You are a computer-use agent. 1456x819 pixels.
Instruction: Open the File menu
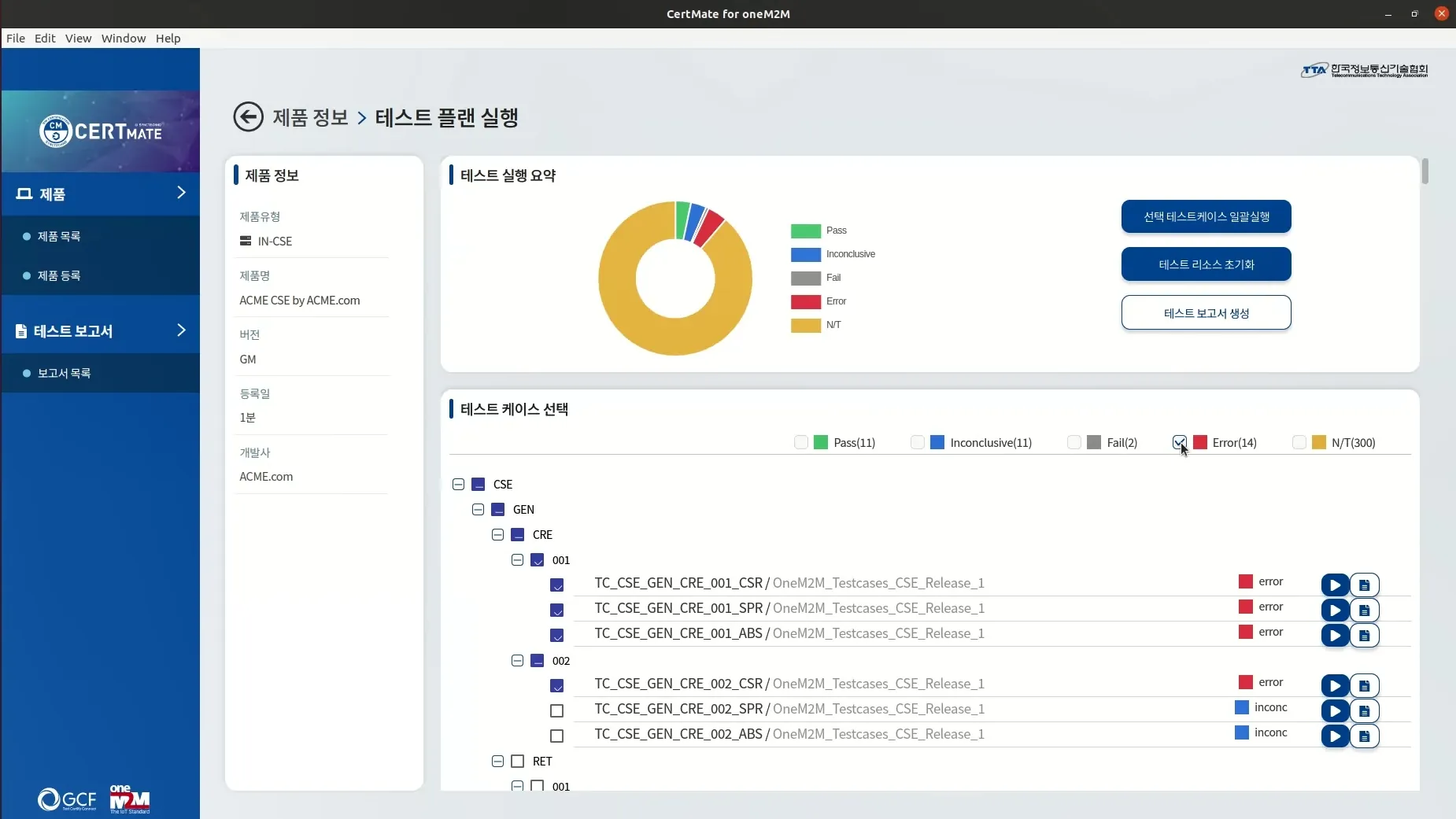coord(16,38)
